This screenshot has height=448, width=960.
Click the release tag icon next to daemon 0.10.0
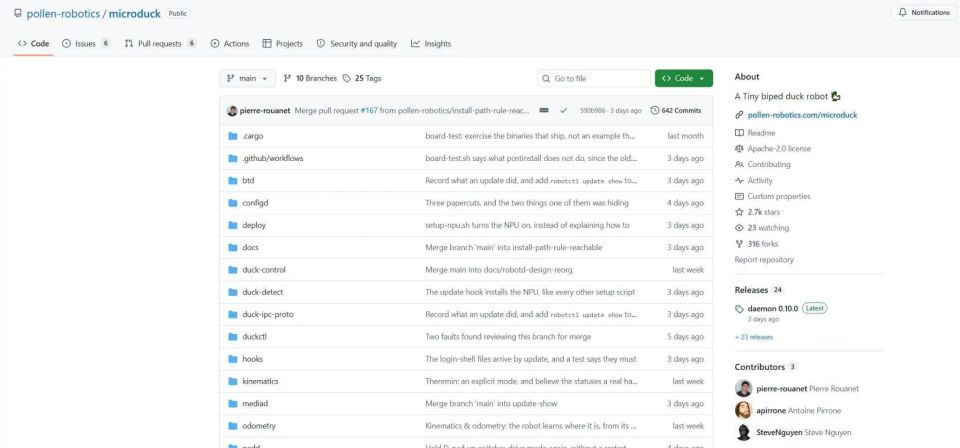pyautogui.click(x=739, y=309)
